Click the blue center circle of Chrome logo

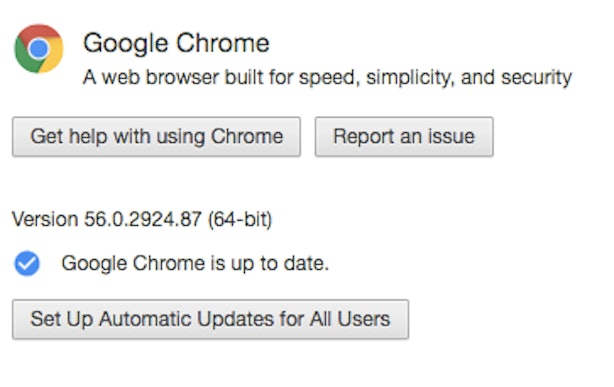pyautogui.click(x=38, y=49)
